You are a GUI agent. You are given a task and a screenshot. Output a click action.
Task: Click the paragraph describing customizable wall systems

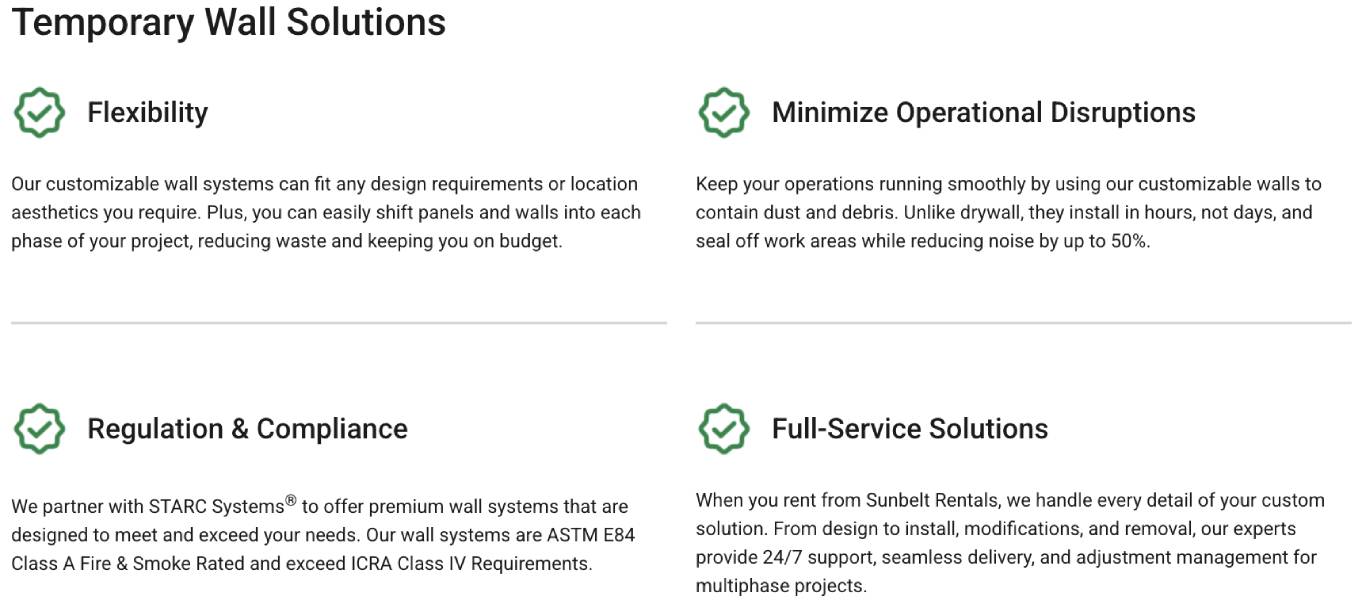[326, 213]
